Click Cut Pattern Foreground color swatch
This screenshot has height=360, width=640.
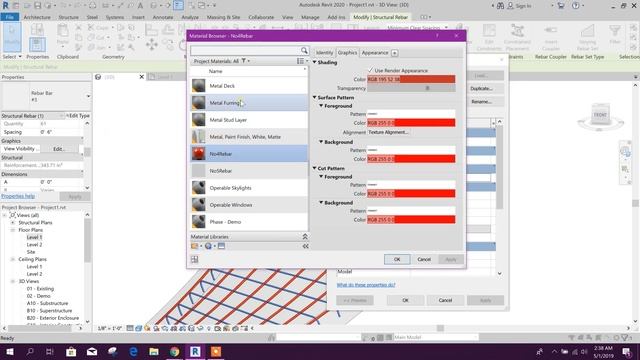[411, 193]
